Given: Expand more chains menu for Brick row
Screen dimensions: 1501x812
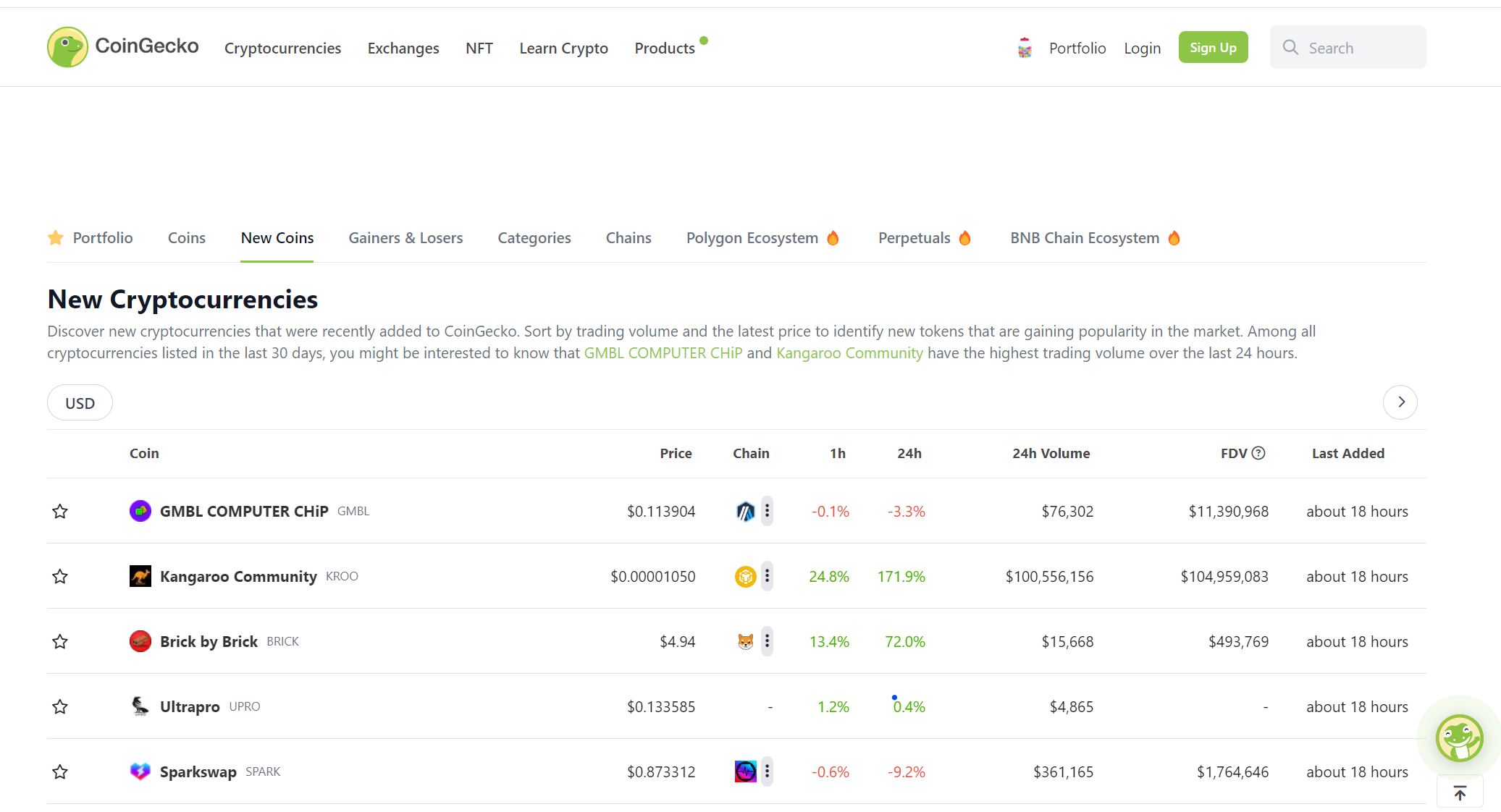Looking at the screenshot, I should pos(767,641).
